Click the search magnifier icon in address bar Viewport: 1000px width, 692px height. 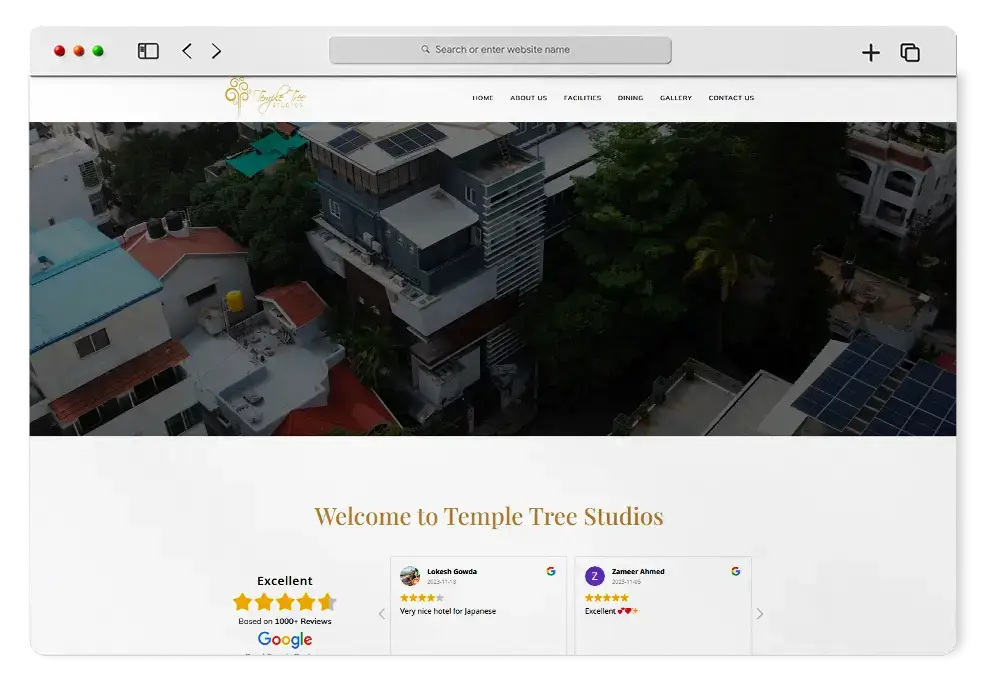[425, 49]
